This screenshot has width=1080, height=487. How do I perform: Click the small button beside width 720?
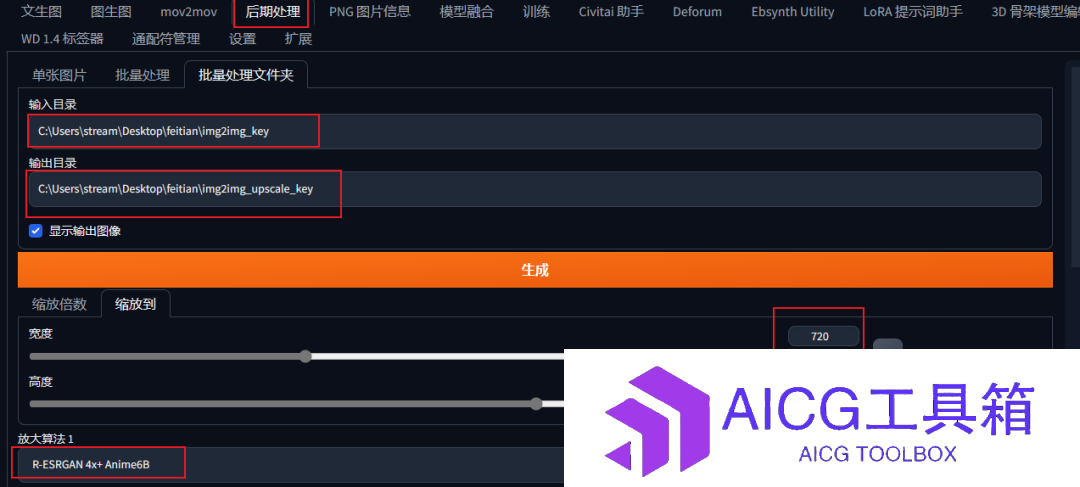pos(887,344)
